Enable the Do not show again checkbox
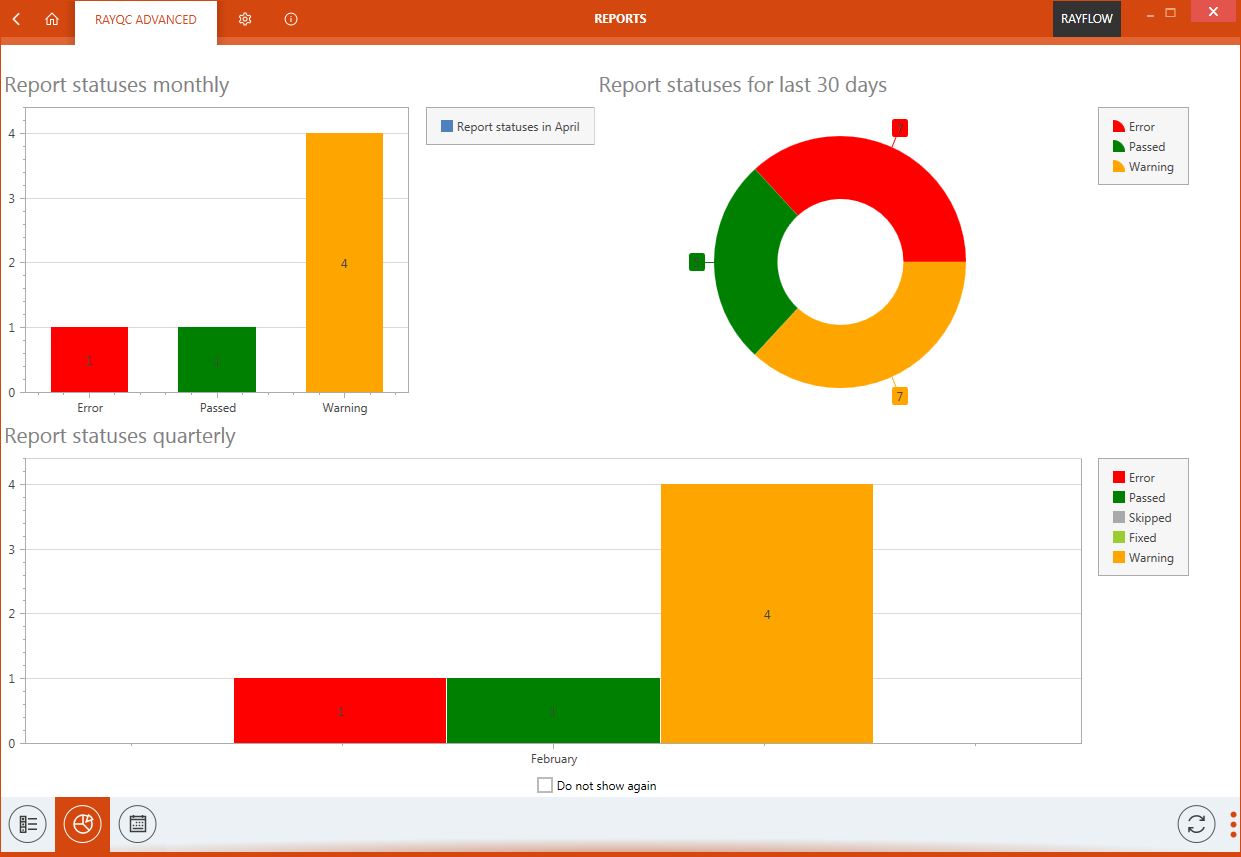The width and height of the screenshot is (1241, 857). coord(545,785)
